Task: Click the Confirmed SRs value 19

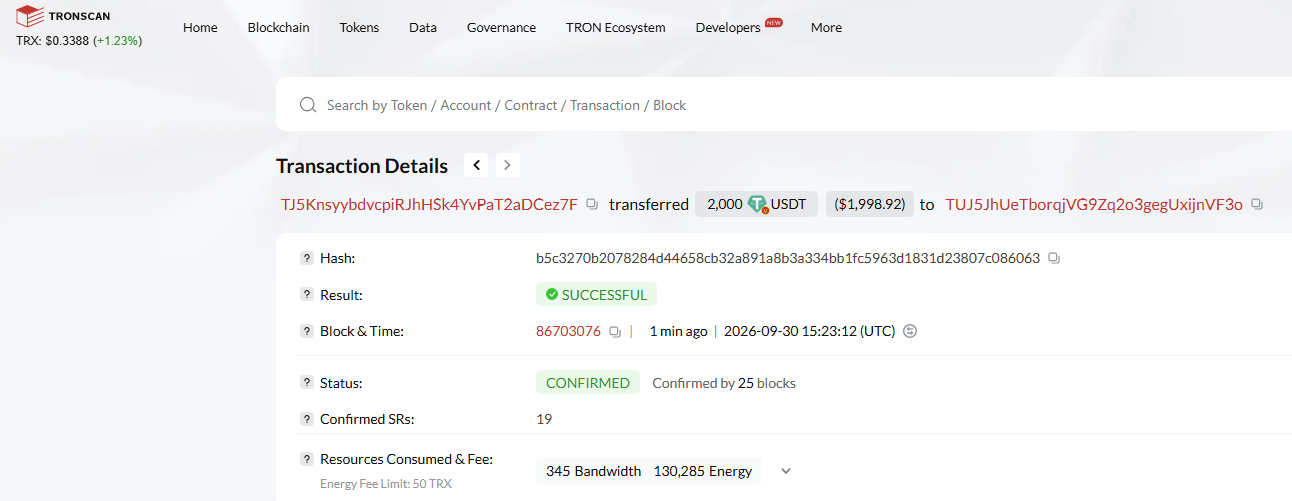Action: 544,419
